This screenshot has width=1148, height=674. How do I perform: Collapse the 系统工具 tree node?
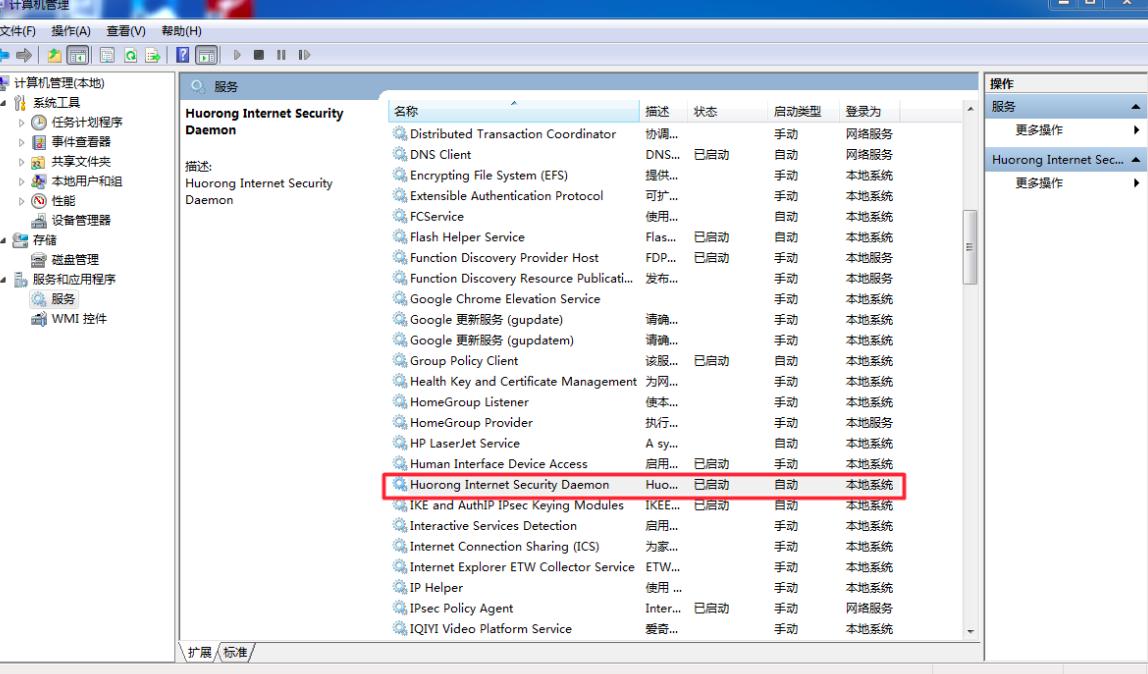tap(5, 103)
